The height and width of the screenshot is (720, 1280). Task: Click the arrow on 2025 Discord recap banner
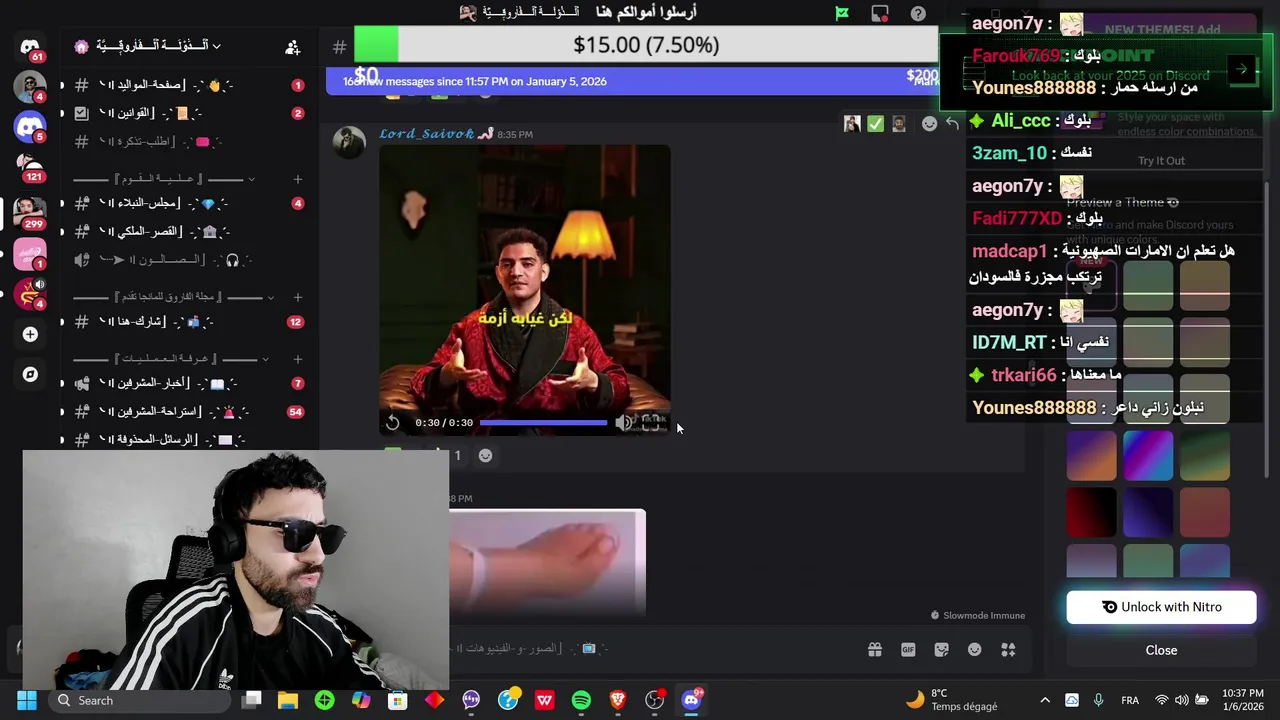1241,69
